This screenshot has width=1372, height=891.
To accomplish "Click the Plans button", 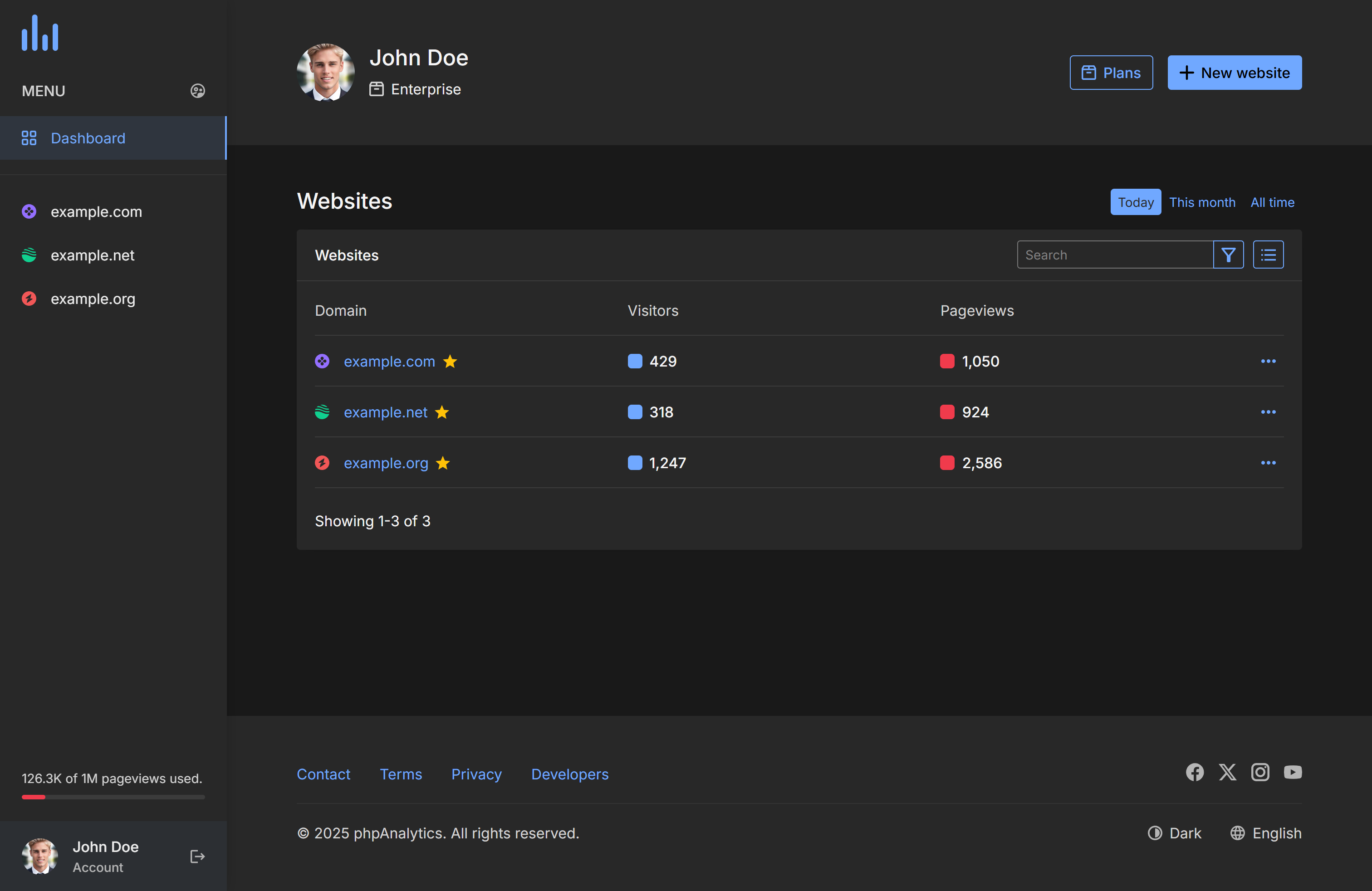I will pyautogui.click(x=1111, y=73).
